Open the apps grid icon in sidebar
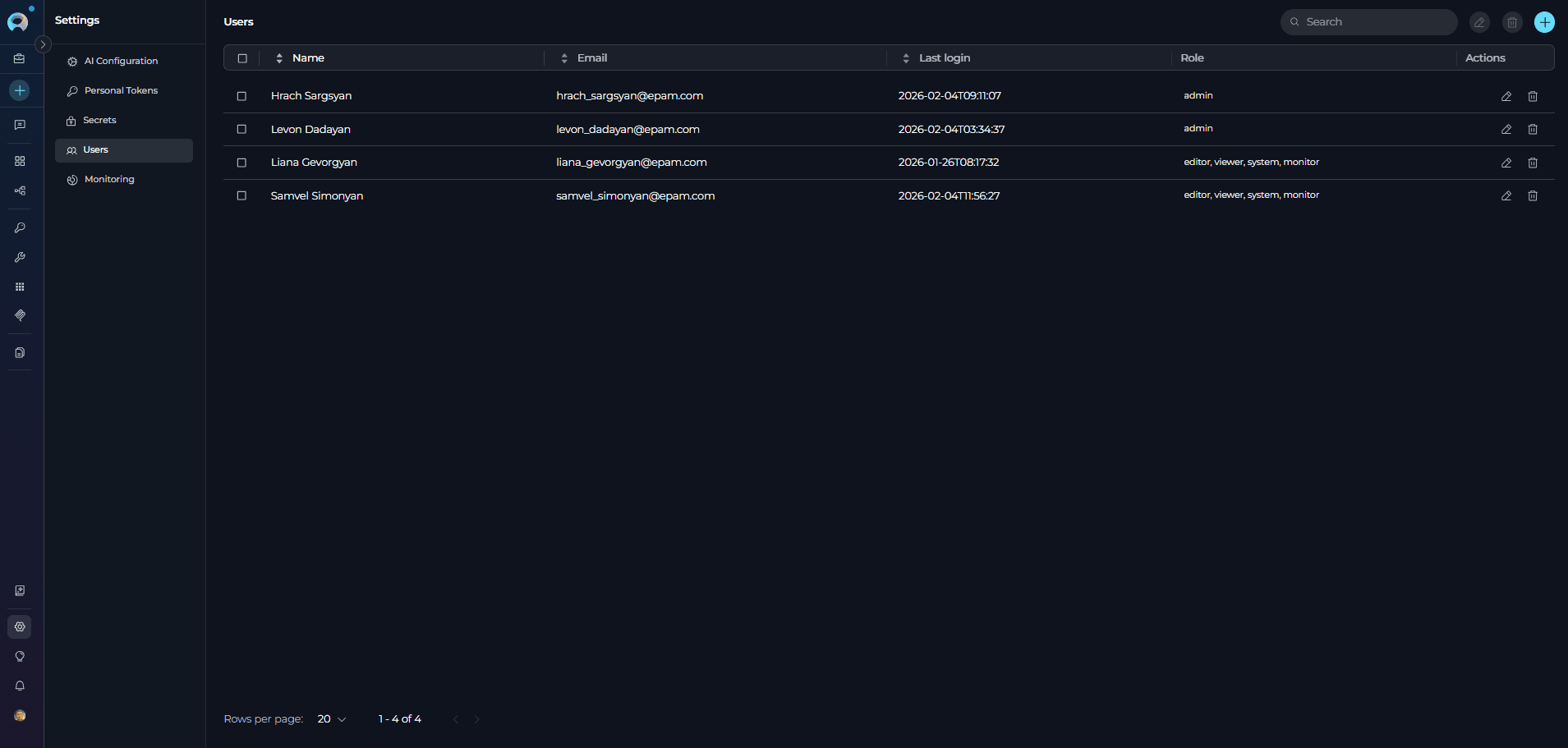The width and height of the screenshot is (1568, 748). click(x=20, y=286)
